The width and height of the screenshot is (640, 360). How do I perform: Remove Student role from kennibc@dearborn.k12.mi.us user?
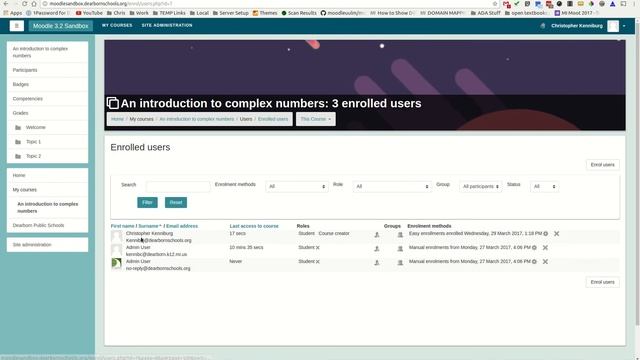coord(318,248)
